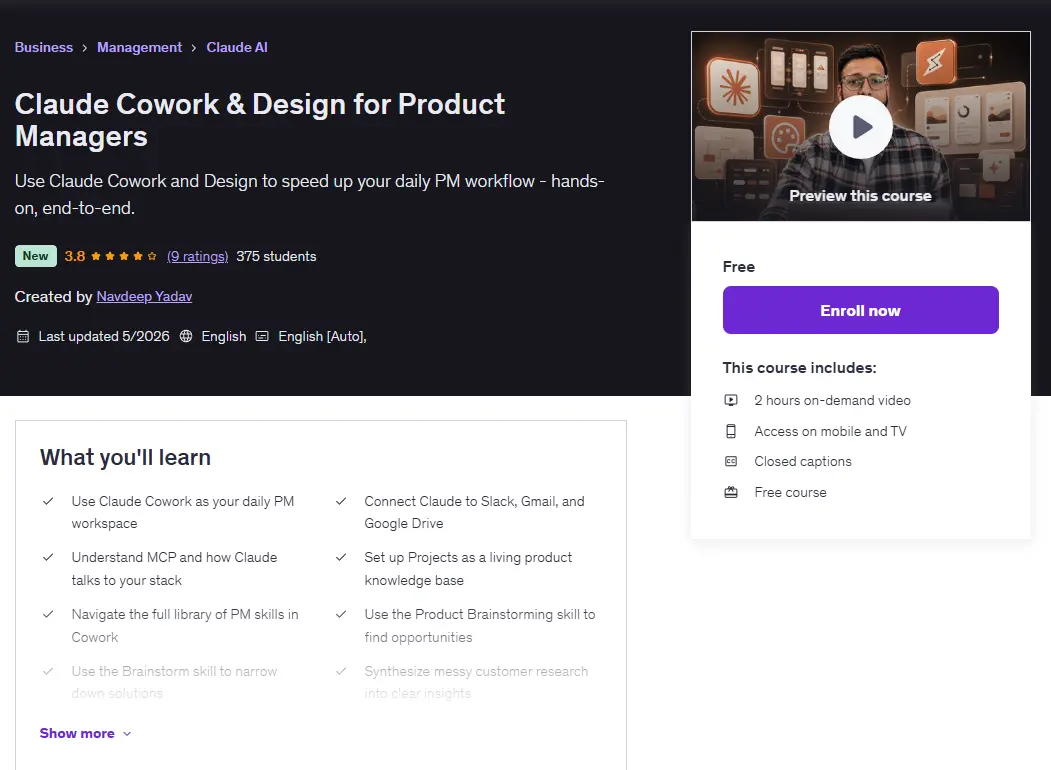Open the Claude AI breadcrumb link
This screenshot has width=1051, height=770.
(x=237, y=48)
